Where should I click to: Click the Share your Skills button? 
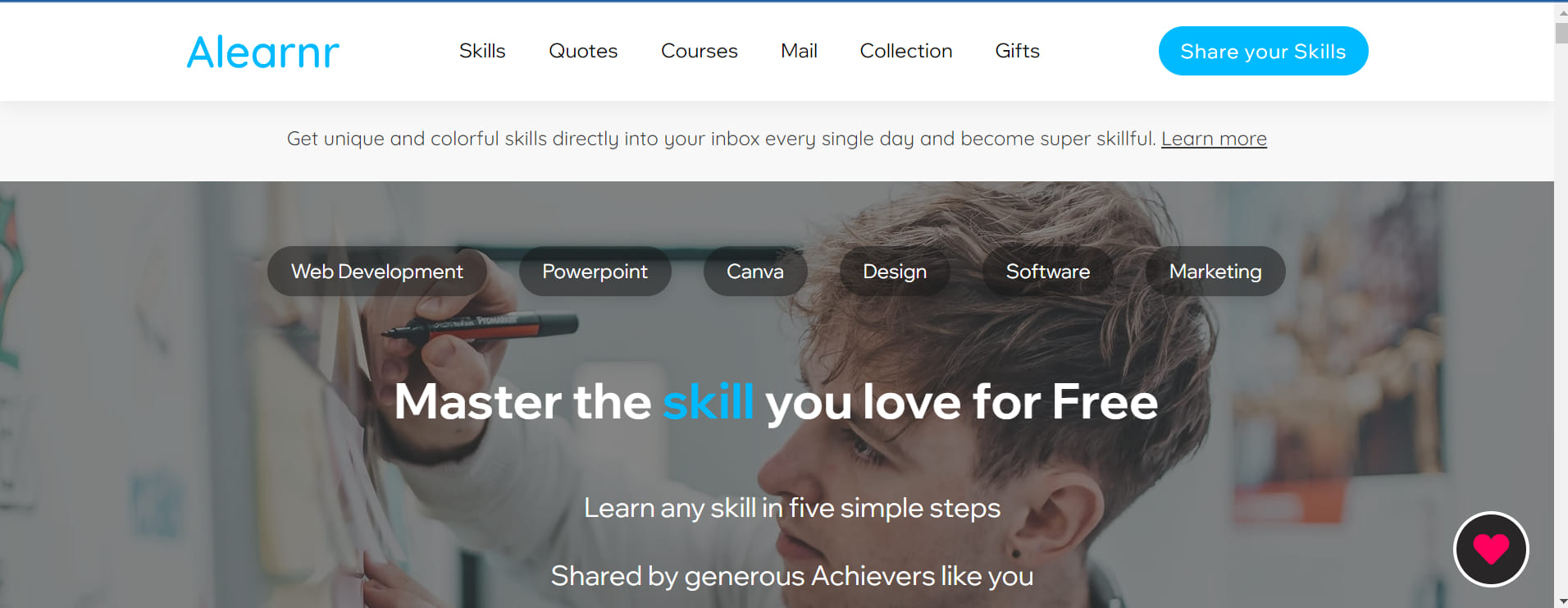[1263, 51]
